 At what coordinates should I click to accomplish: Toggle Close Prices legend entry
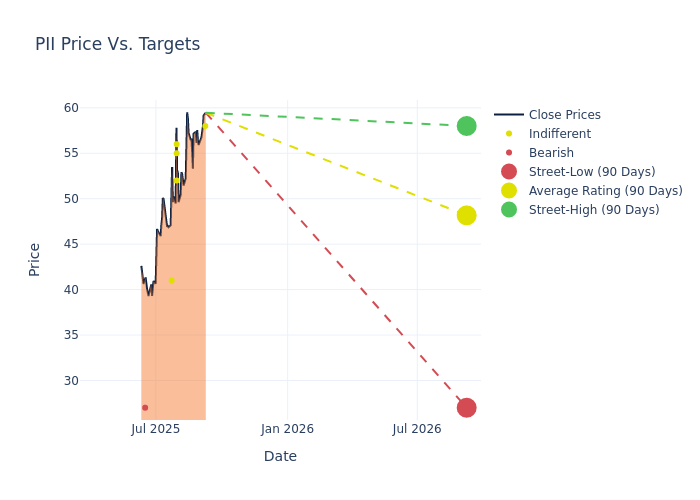pyautogui.click(x=564, y=115)
